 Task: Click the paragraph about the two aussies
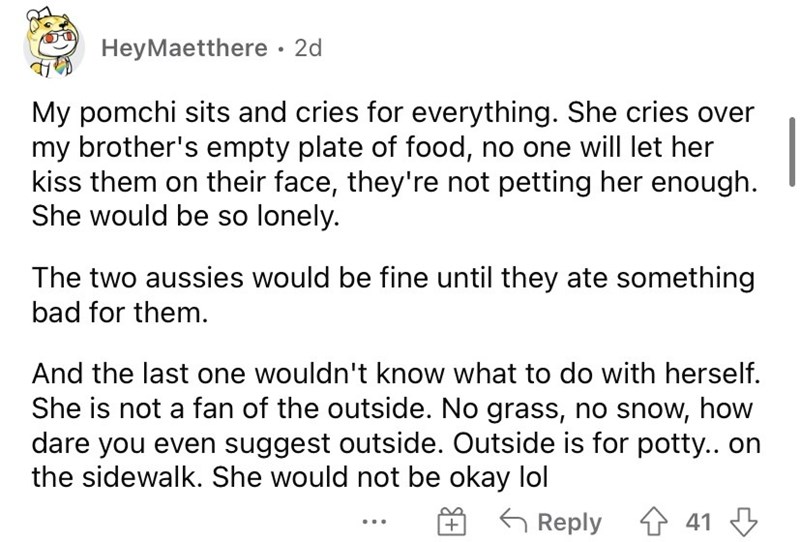(393, 295)
